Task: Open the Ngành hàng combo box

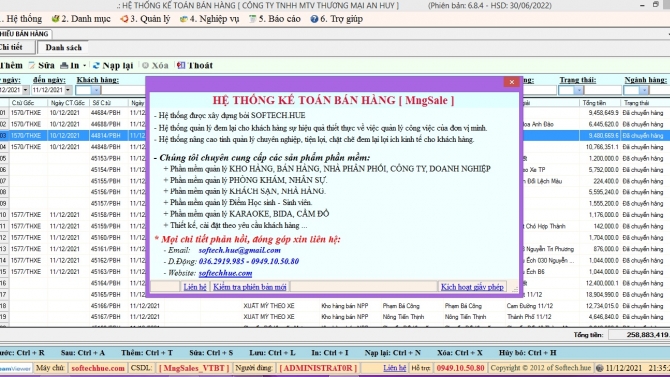Action: (x=644, y=90)
